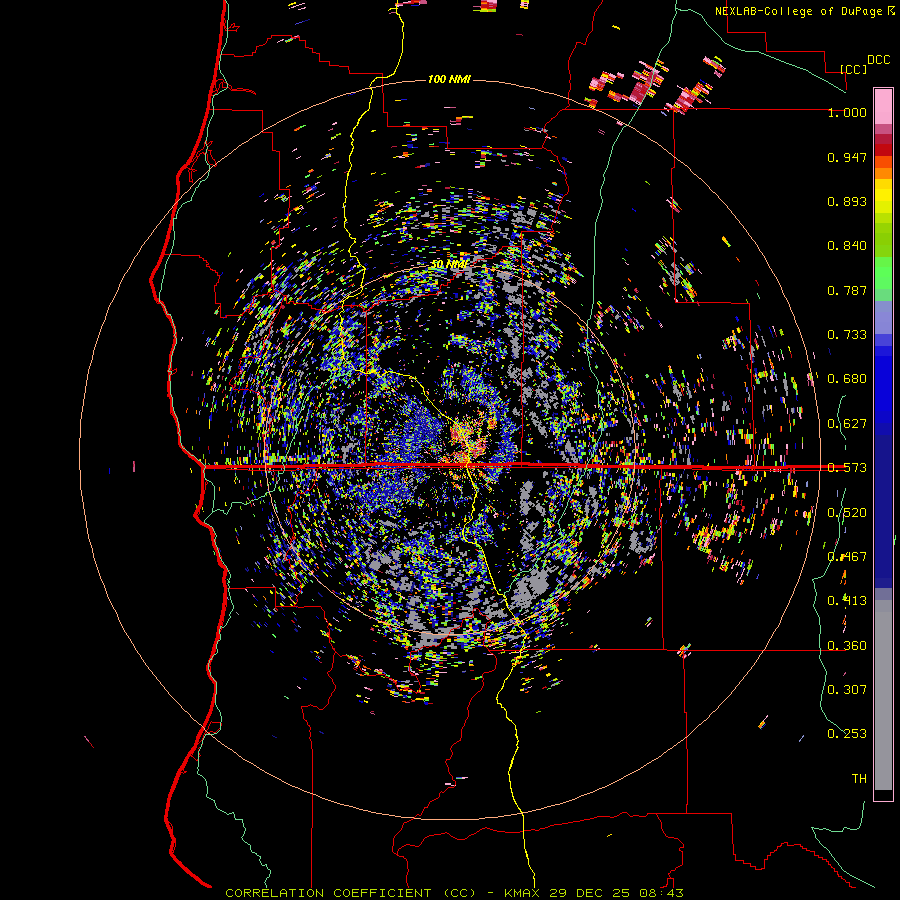Click the TH threshold label

[x=859, y=779]
